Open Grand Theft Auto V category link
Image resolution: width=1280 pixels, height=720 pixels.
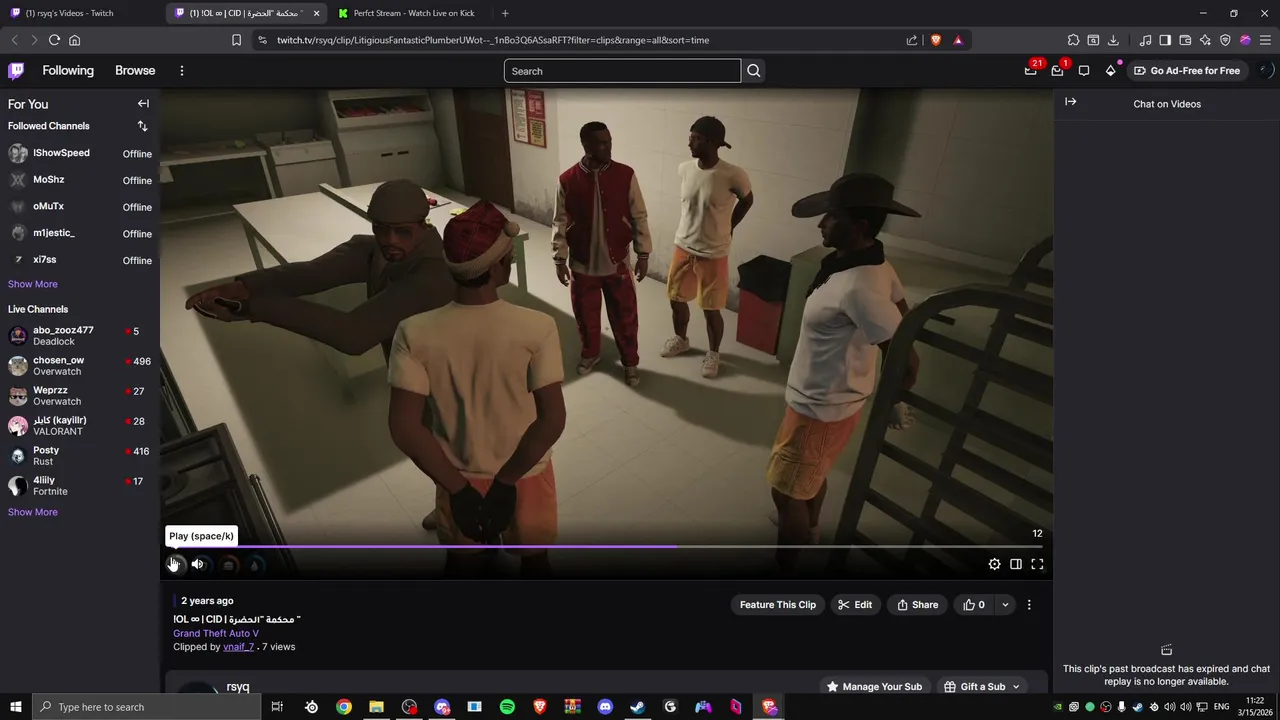(x=216, y=633)
